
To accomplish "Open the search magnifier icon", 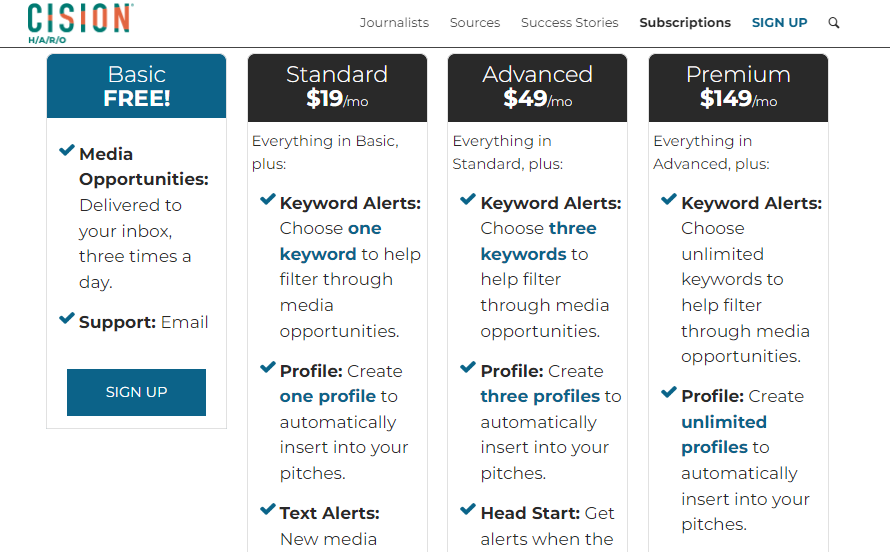I will (833, 23).
